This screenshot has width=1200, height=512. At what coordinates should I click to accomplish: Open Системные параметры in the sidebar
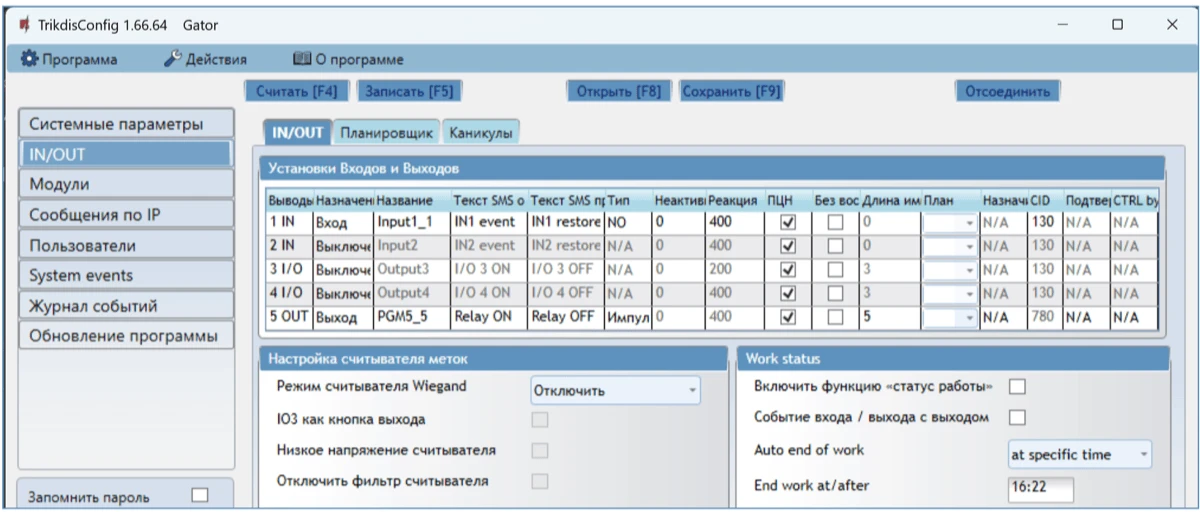[124, 125]
